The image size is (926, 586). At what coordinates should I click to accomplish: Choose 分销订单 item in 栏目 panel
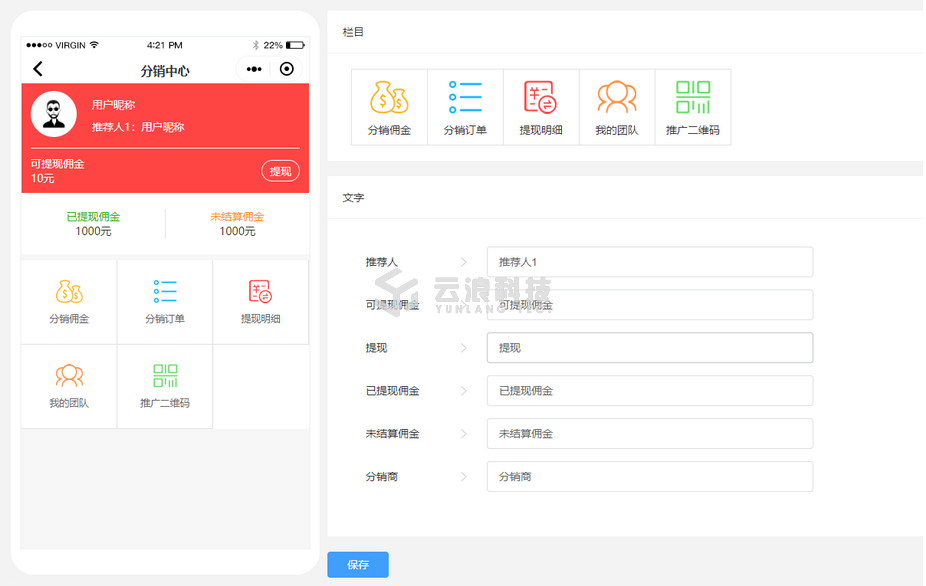click(x=465, y=107)
